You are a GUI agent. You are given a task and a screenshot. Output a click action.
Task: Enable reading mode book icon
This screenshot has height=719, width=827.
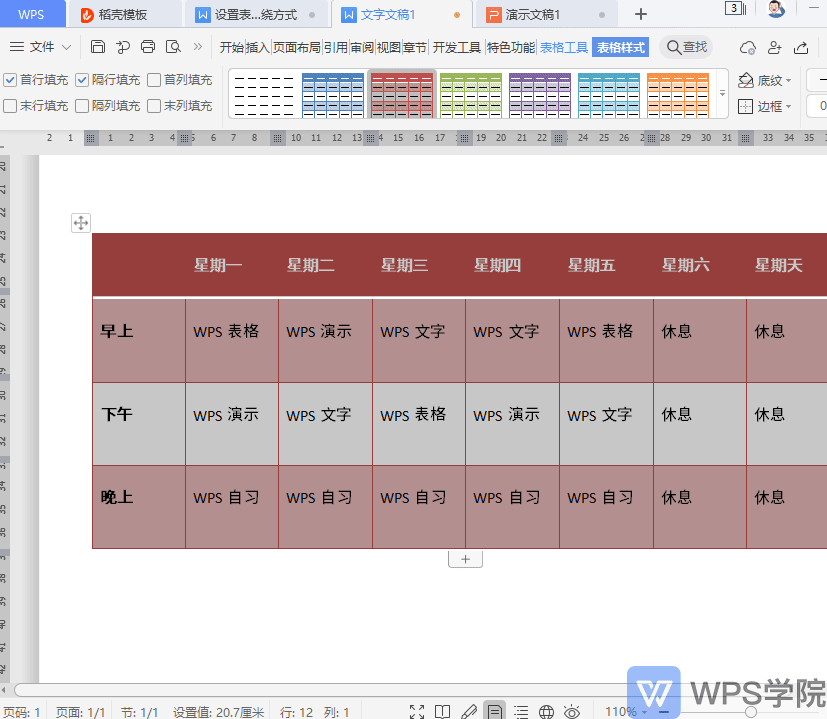(x=443, y=712)
